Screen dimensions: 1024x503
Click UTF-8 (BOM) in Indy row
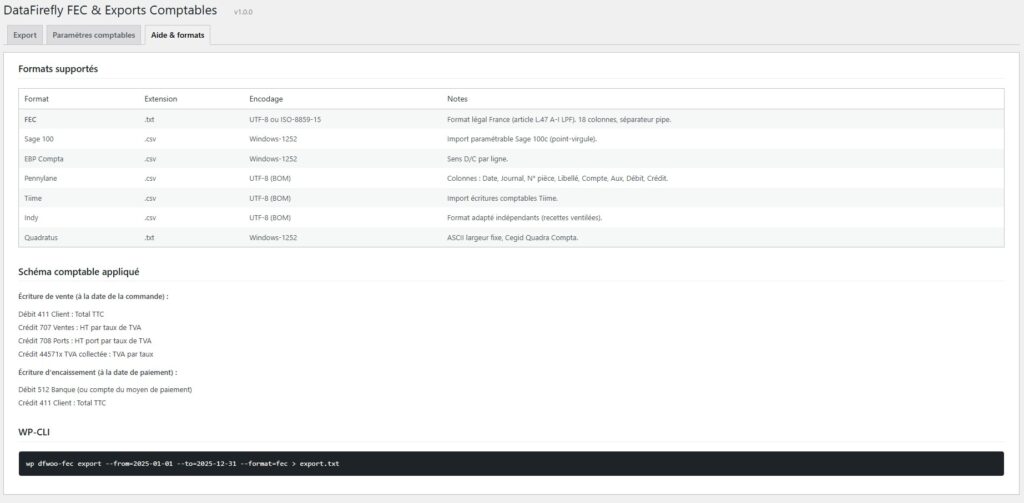click(x=270, y=218)
